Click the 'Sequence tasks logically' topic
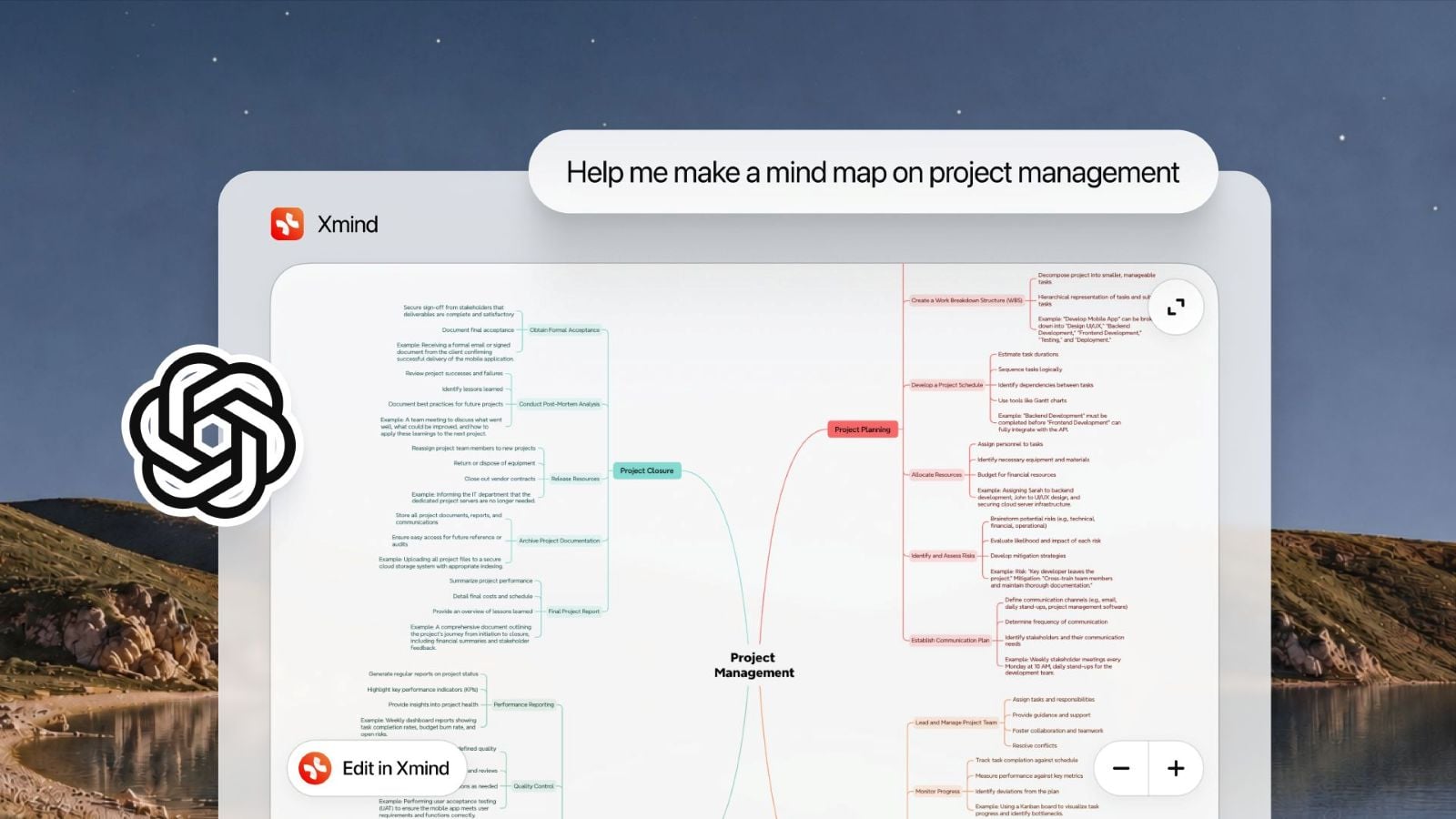 click(x=1030, y=369)
